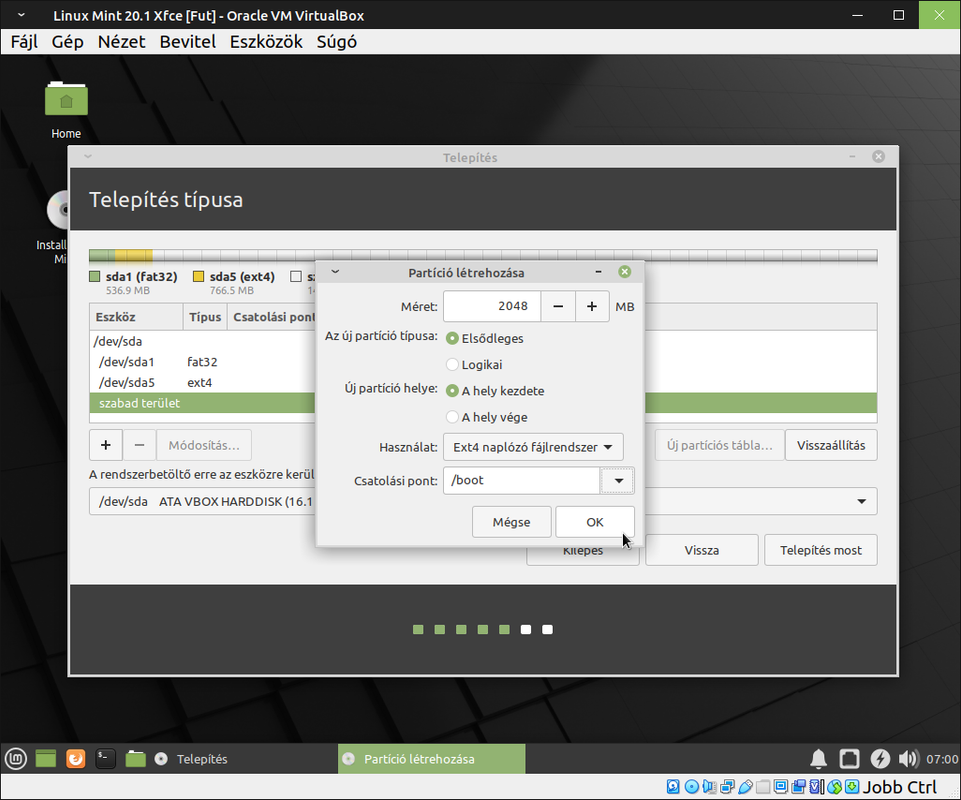Click the power manager tray icon
The image size is (961, 800).
tap(880, 759)
